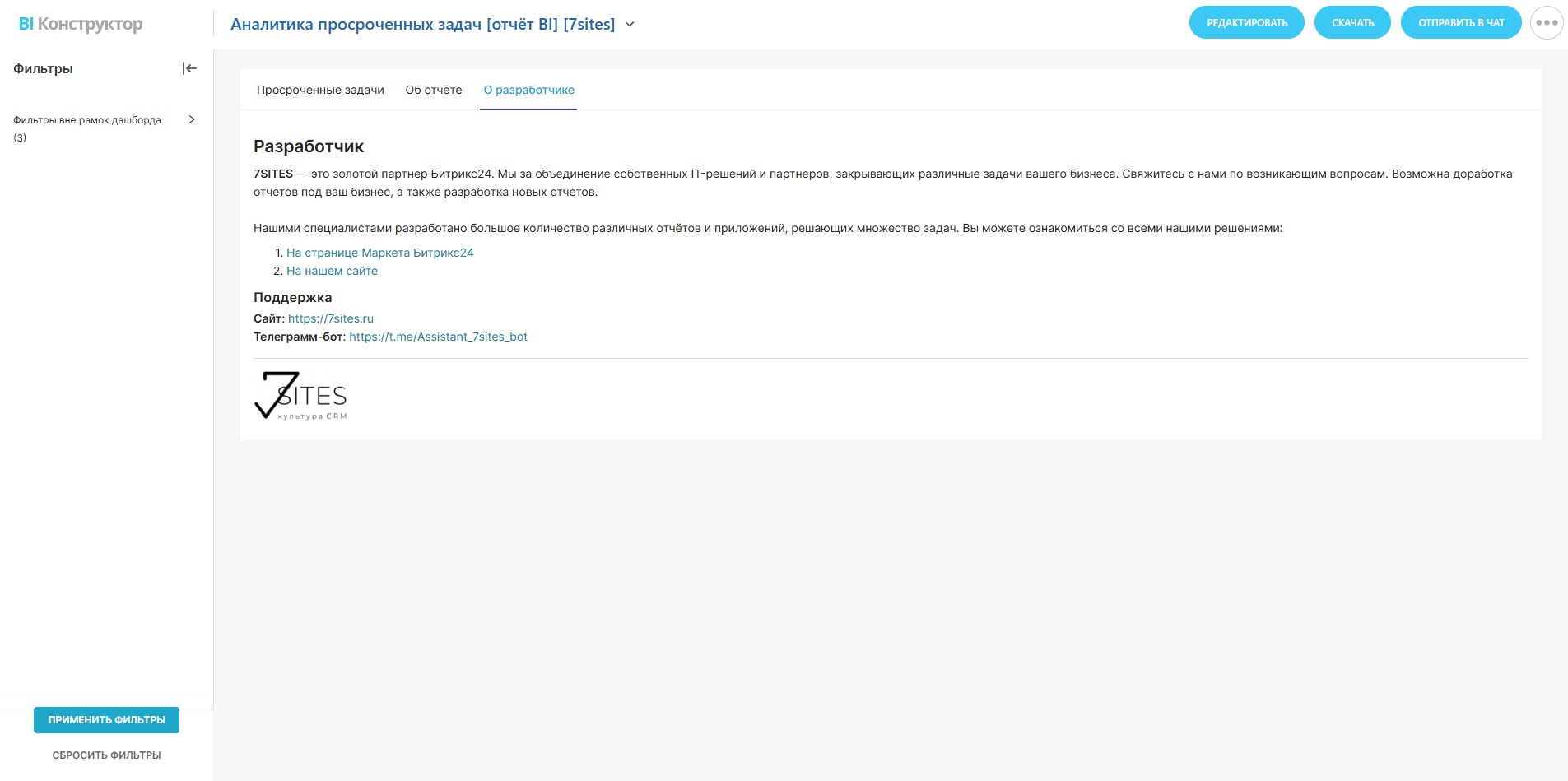Click the 7SITES logo image
The image size is (1568, 781).
click(301, 396)
